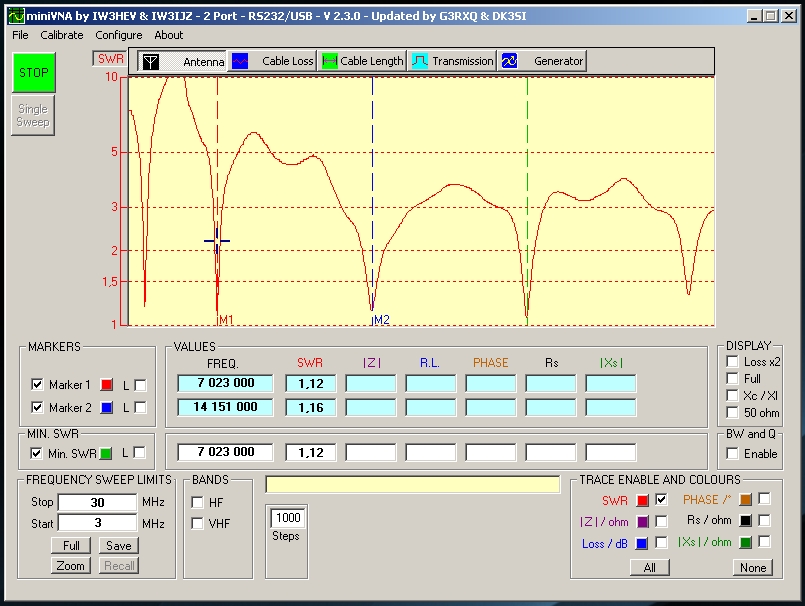The height and width of the screenshot is (606, 805).
Task: Toggle the Loss / dB trace checkbox
Action: click(661, 542)
